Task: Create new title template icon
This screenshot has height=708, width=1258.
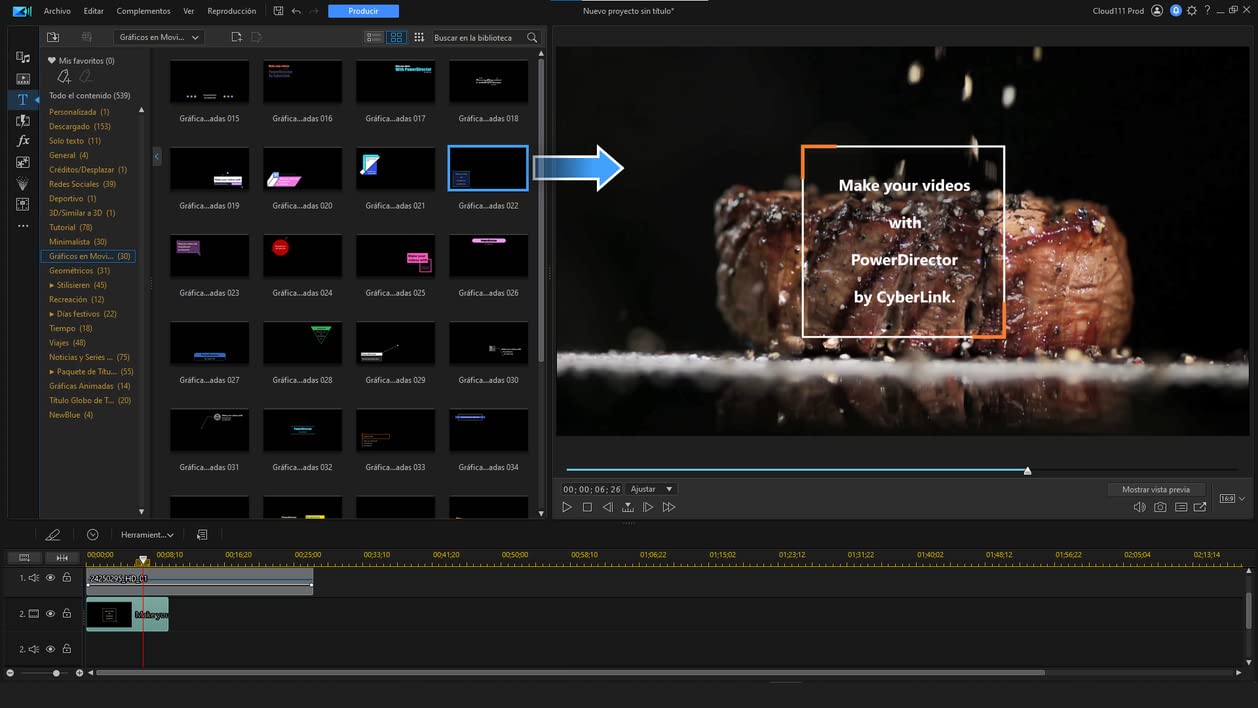Action: point(236,37)
